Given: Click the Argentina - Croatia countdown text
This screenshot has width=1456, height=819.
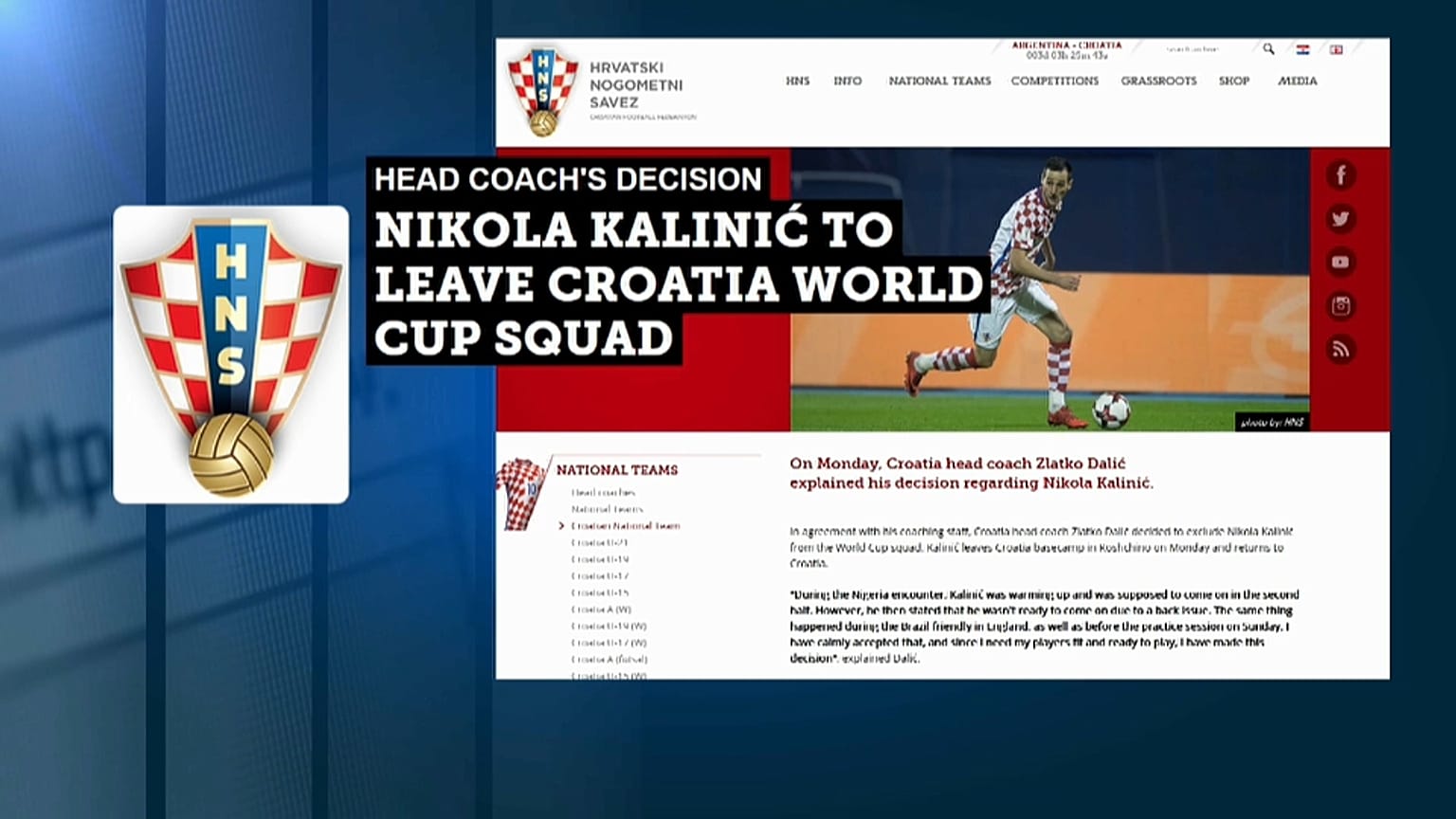Looking at the screenshot, I should click(1066, 50).
